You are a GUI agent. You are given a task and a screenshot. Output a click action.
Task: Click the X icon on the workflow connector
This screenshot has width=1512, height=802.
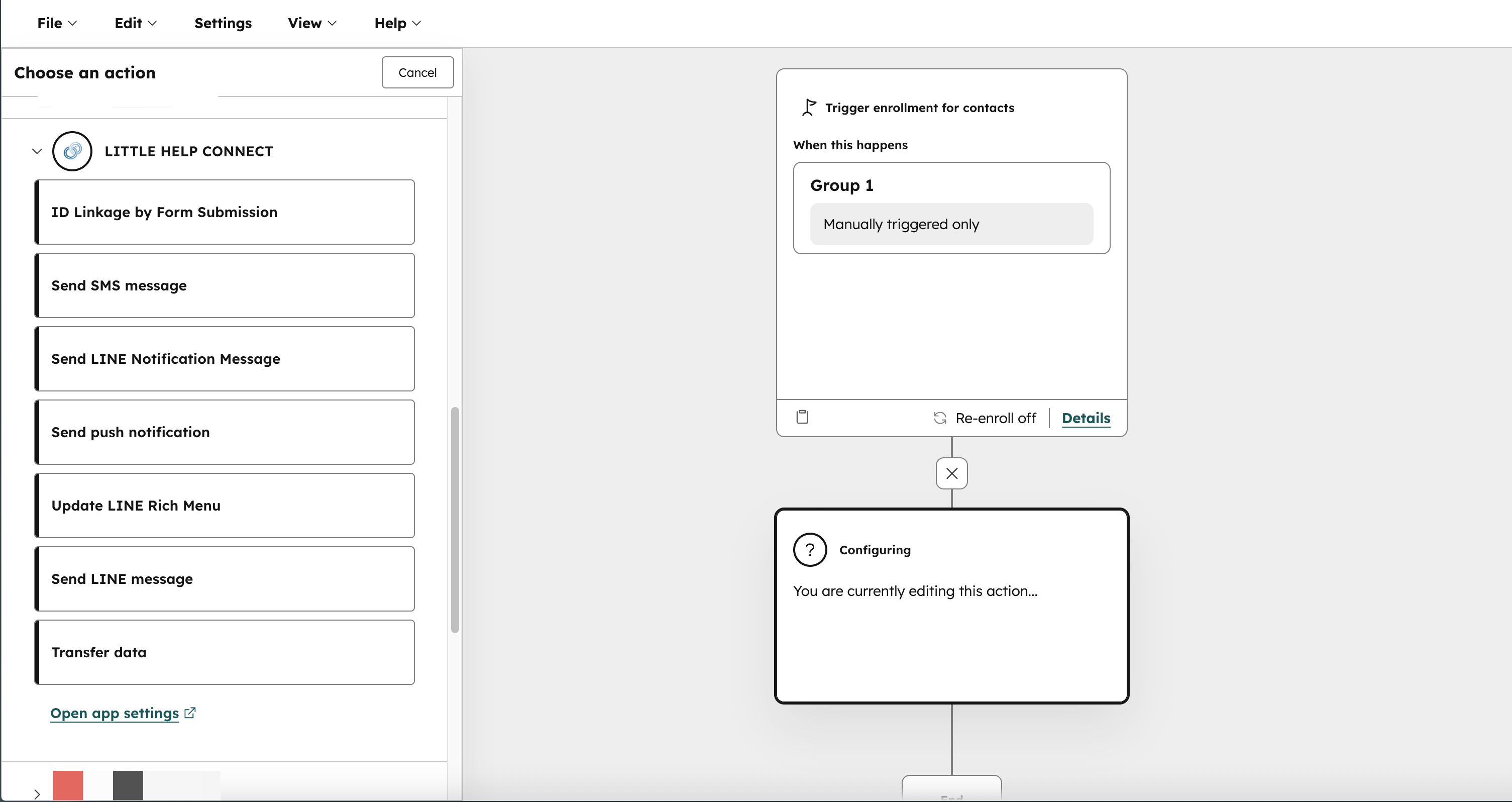[x=951, y=473]
